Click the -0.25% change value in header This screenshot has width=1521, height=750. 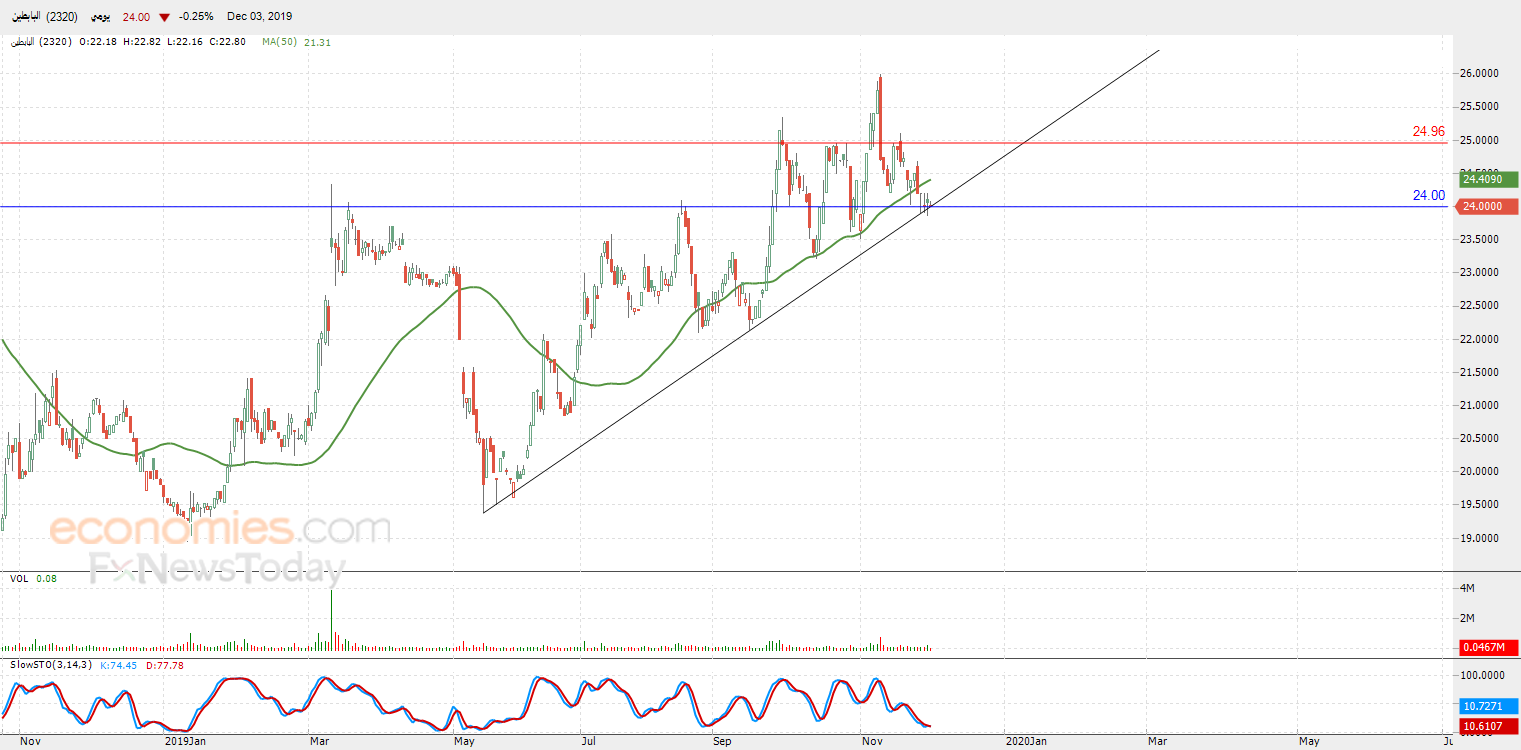pyautogui.click(x=196, y=16)
